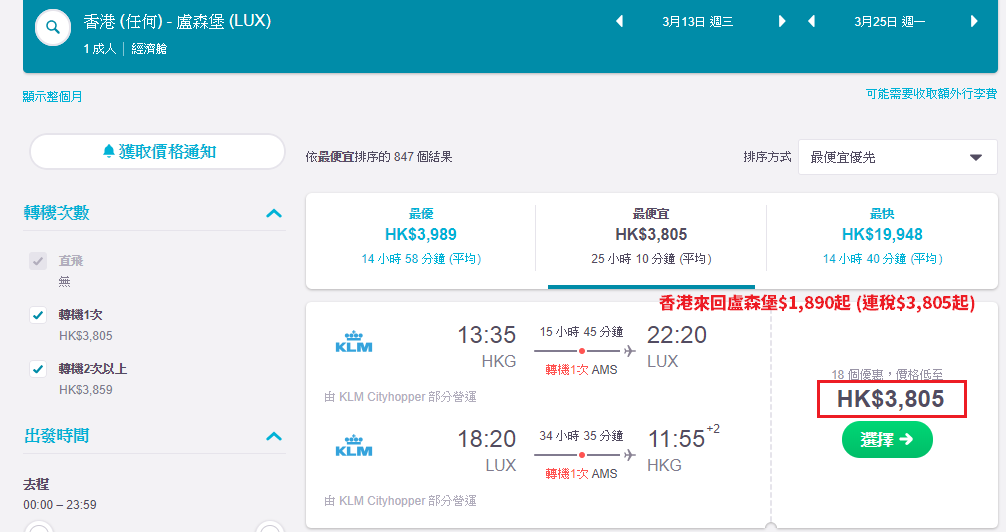Collapse the 出發時間 filter section
Image resolution: width=1006 pixels, height=532 pixels.
coord(274,436)
